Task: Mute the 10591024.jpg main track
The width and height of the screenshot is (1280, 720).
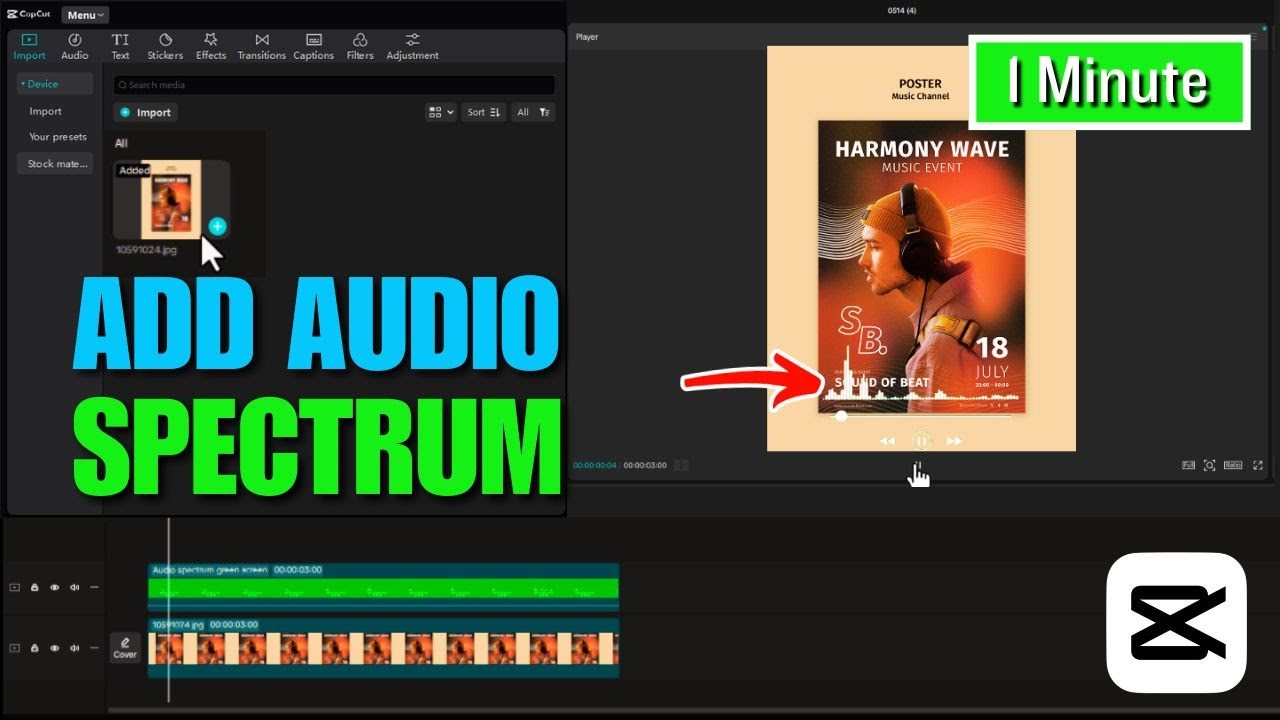Action: point(74,648)
